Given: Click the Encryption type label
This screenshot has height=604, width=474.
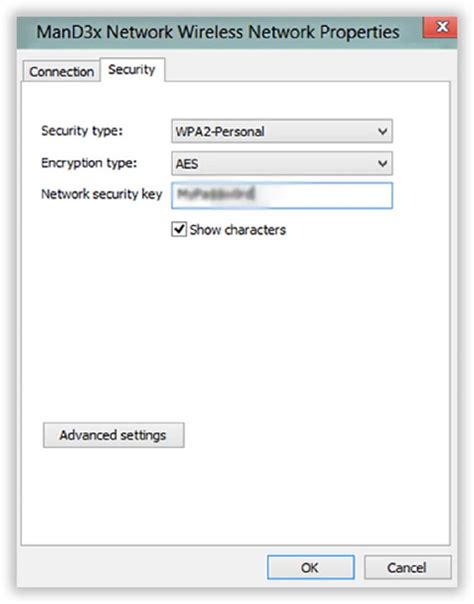Looking at the screenshot, I should tap(89, 163).
